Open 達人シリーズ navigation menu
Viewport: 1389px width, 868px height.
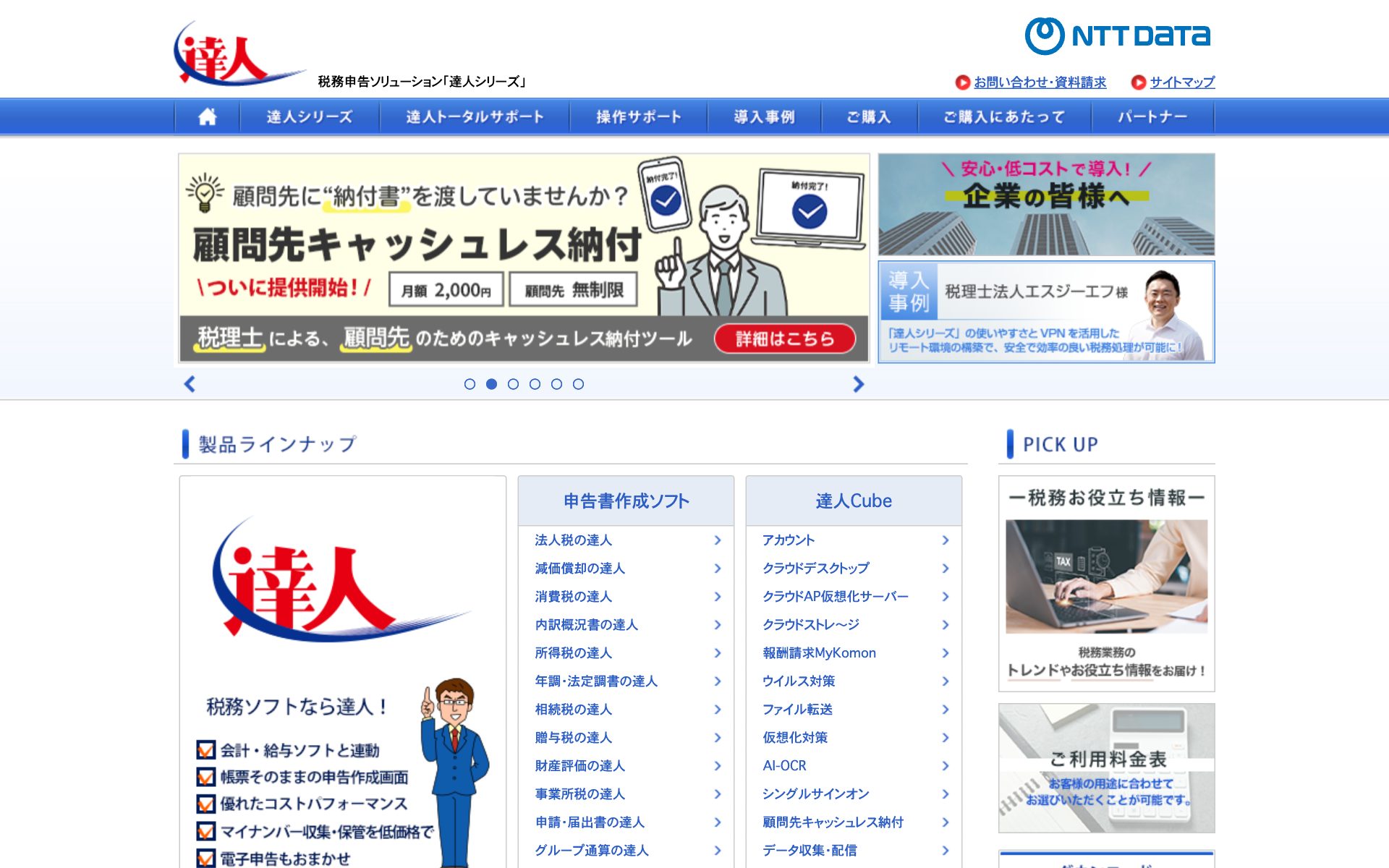coord(310,116)
